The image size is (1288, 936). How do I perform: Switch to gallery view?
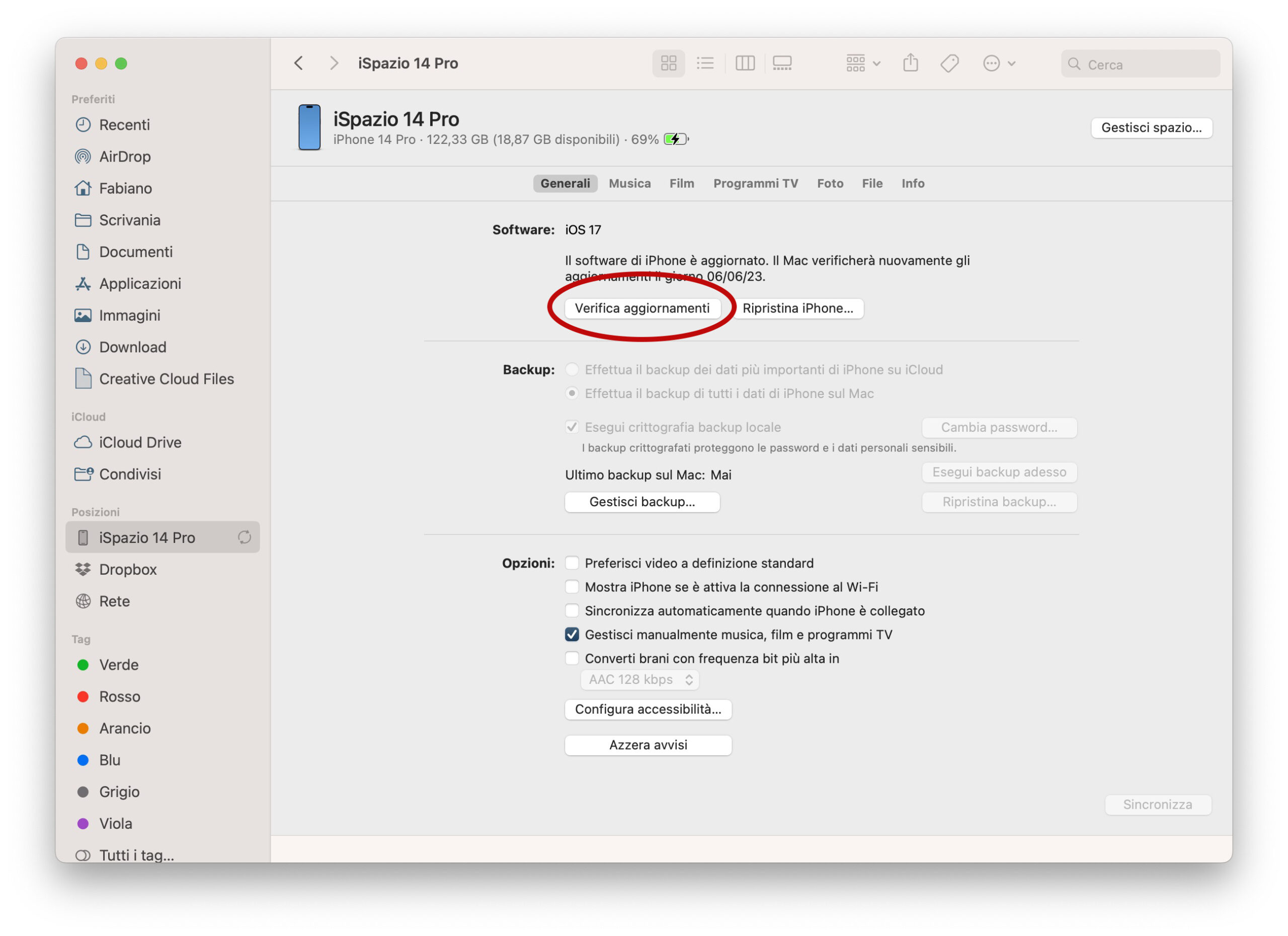click(782, 63)
